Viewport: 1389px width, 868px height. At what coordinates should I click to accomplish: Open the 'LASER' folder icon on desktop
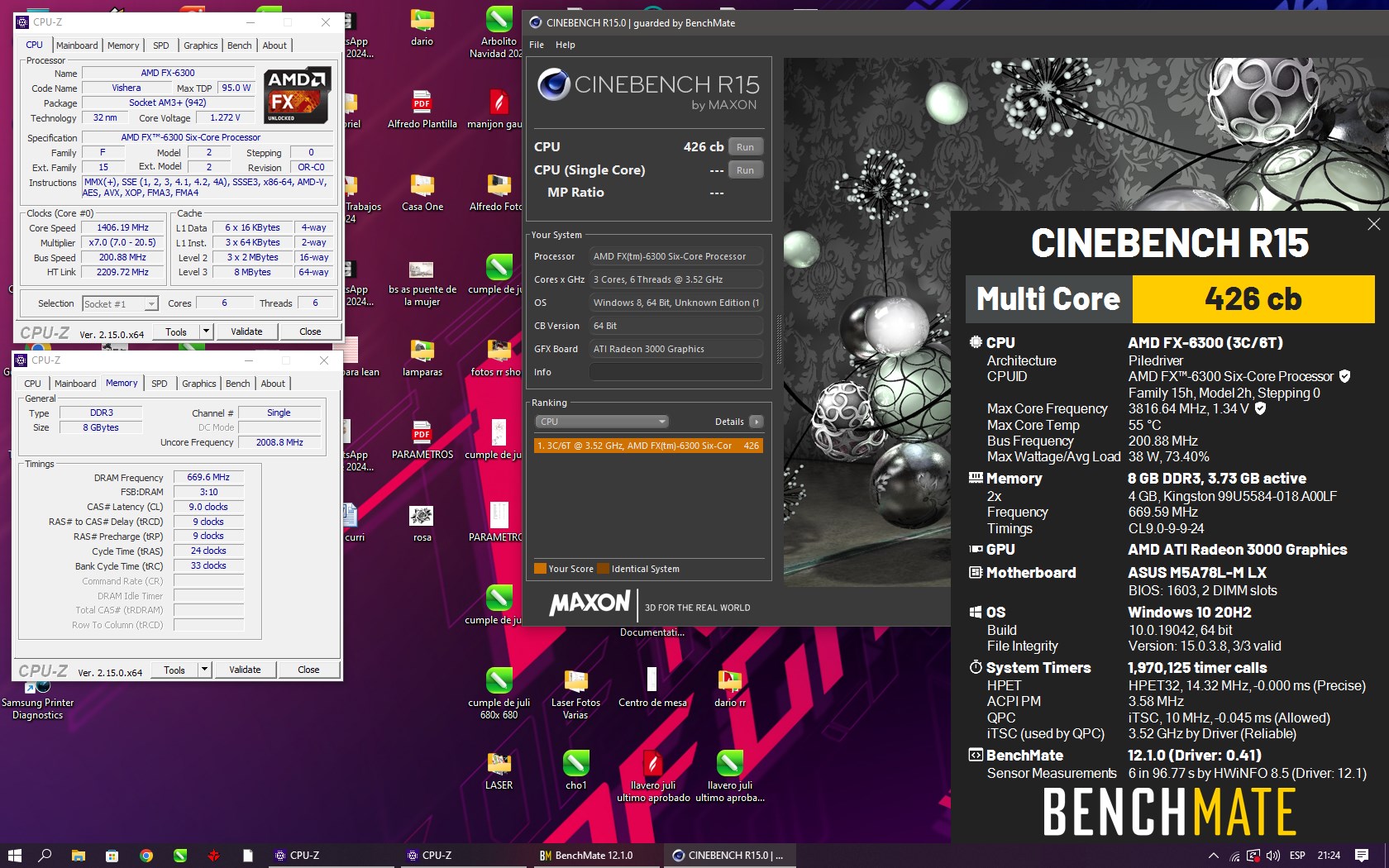(x=499, y=770)
